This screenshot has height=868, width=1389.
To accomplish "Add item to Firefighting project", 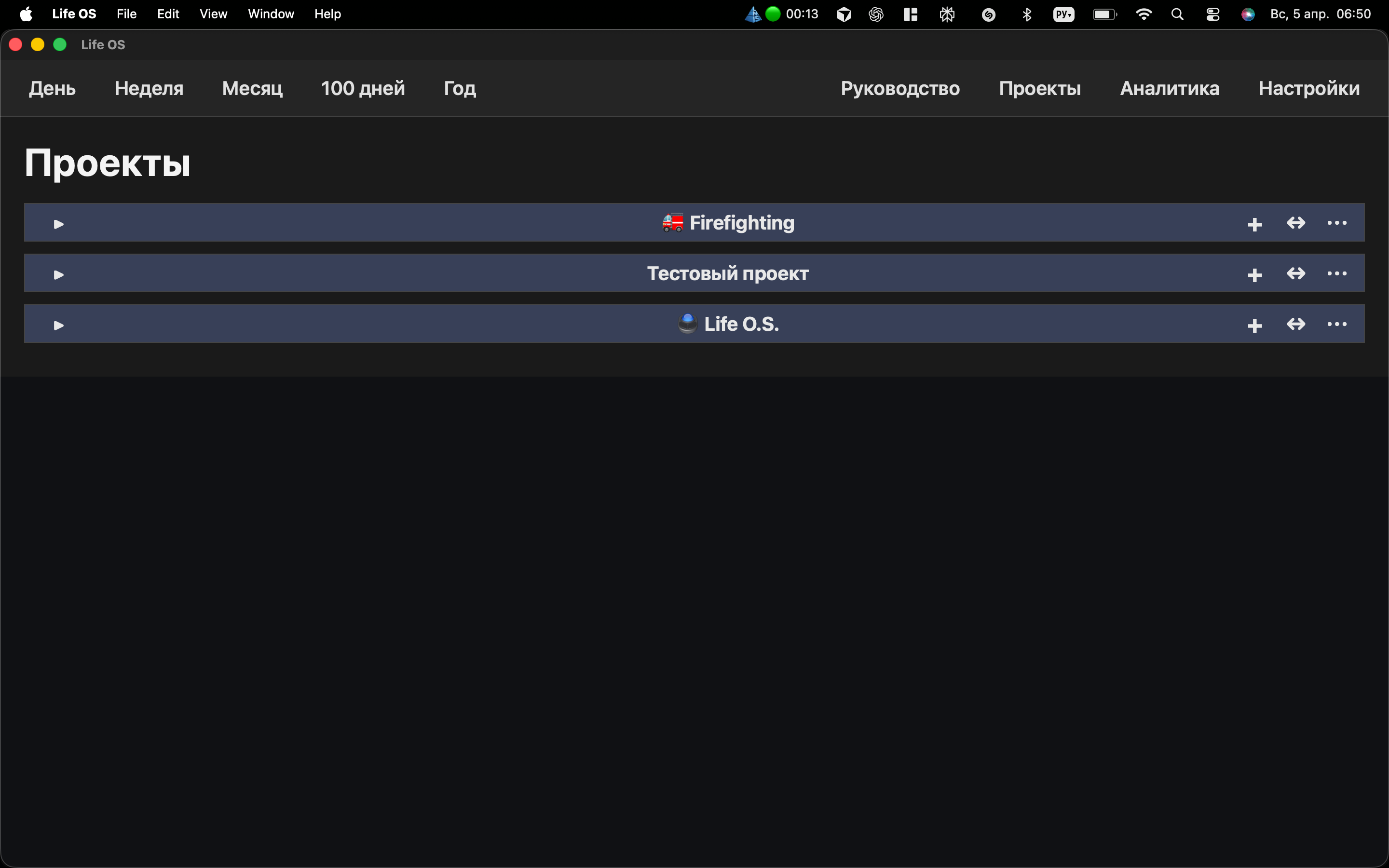I will (x=1255, y=224).
